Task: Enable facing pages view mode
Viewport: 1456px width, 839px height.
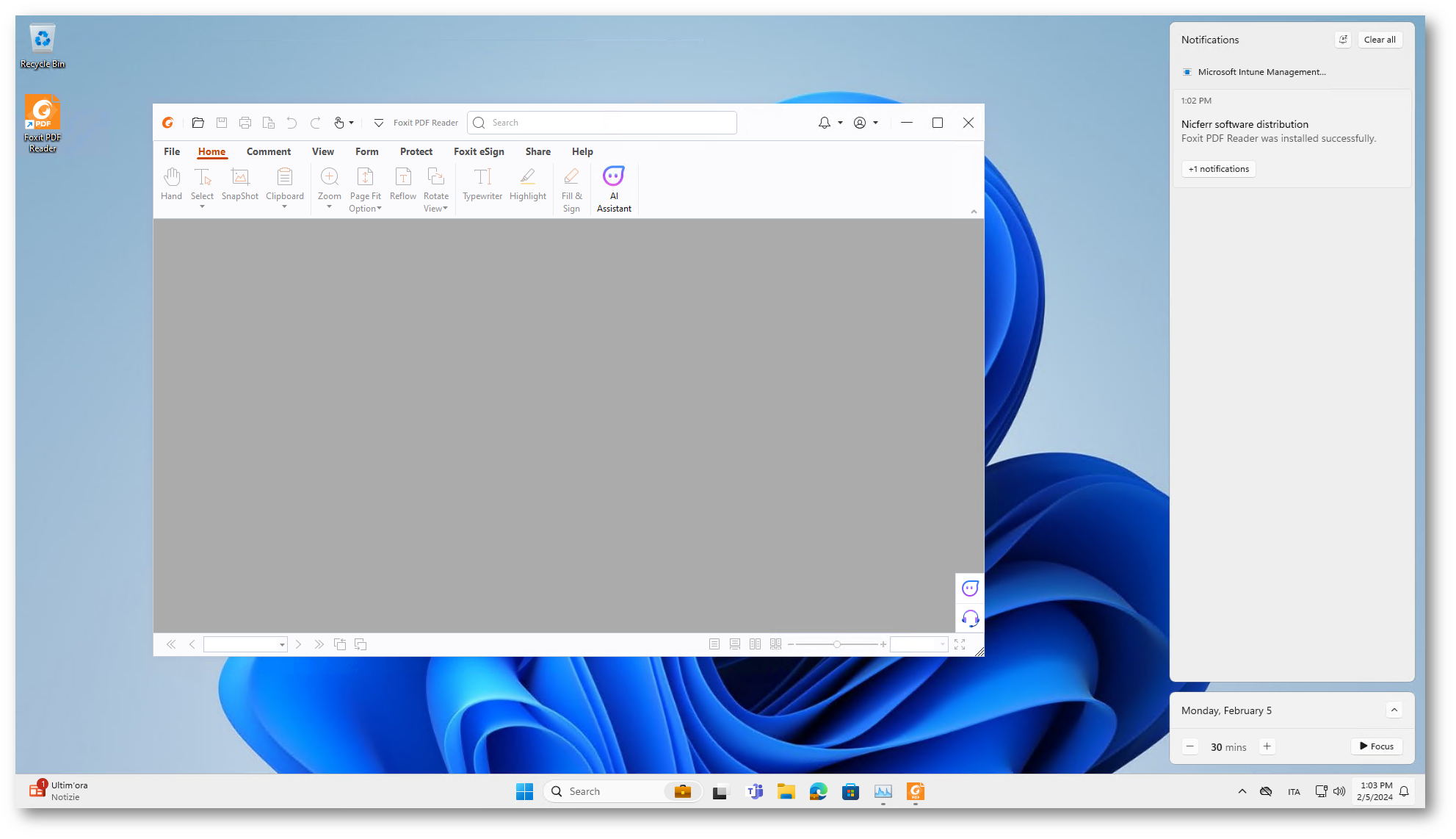Action: (755, 644)
